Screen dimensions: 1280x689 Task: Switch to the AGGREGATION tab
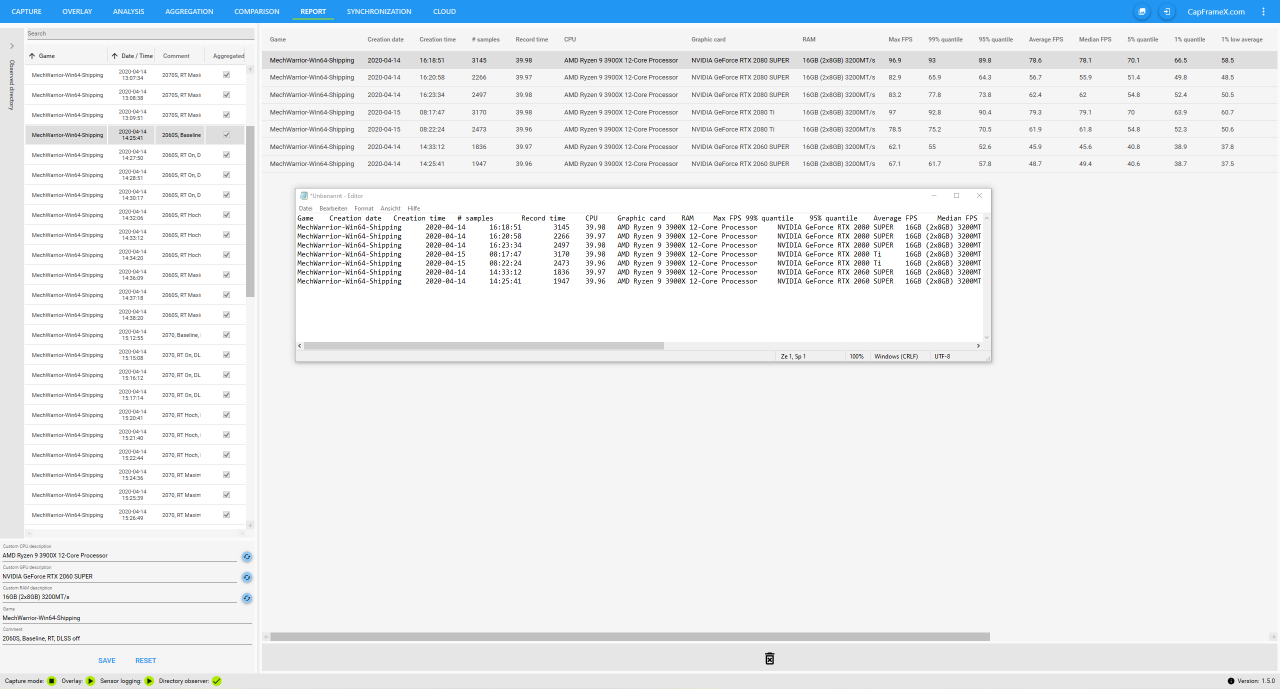[189, 11]
